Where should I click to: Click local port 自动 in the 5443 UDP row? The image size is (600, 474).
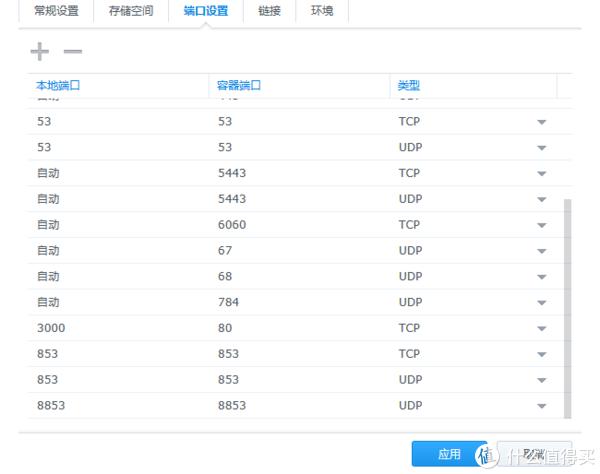48,199
